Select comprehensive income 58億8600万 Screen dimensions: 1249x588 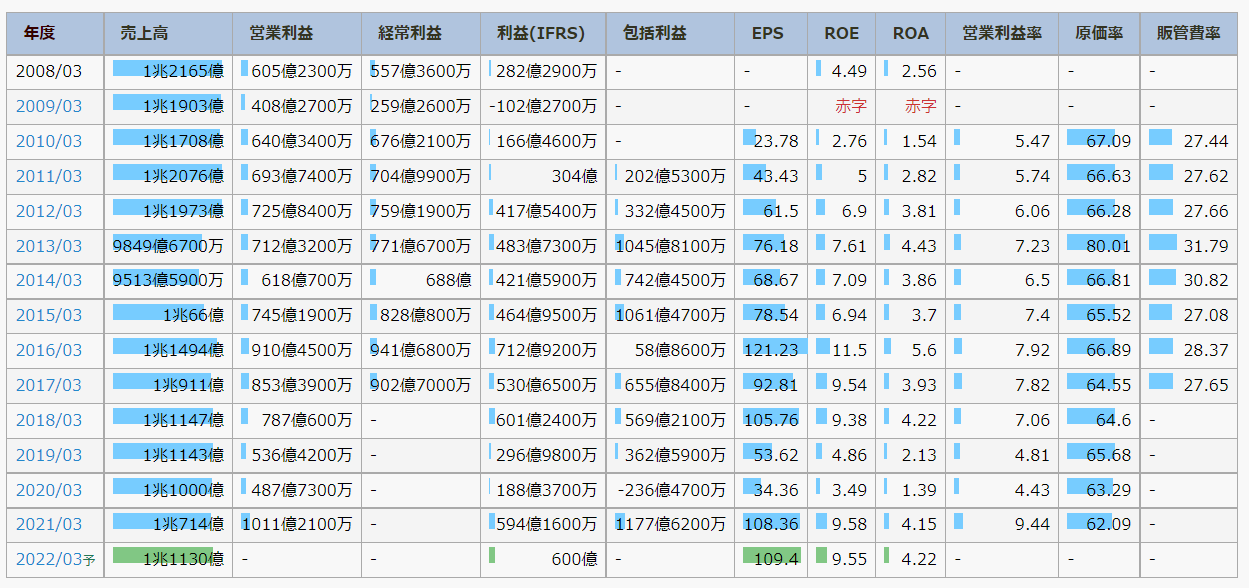pyautogui.click(x=680, y=350)
